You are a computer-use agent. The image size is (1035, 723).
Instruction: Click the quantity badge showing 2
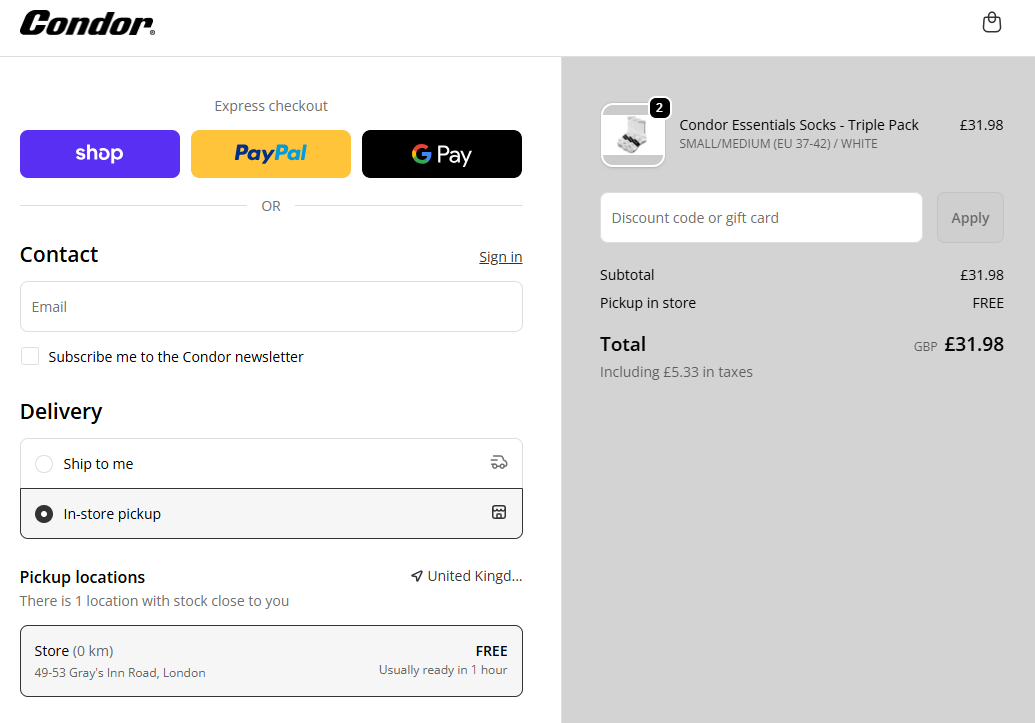coord(659,108)
